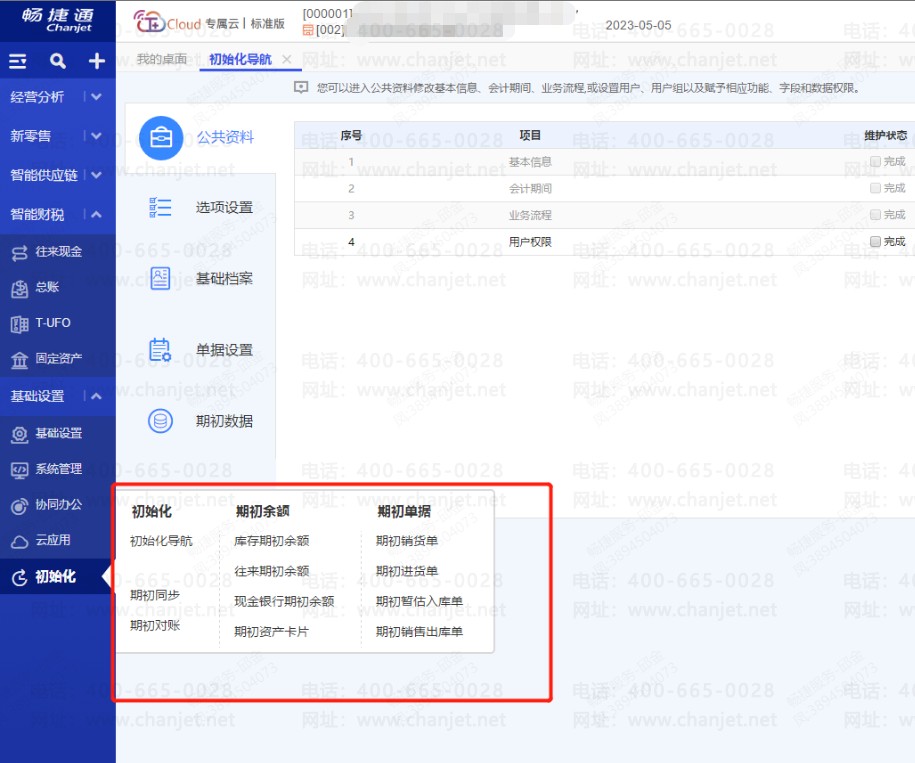Click the 业务流程 item link
The image size is (915, 763).
530,215
